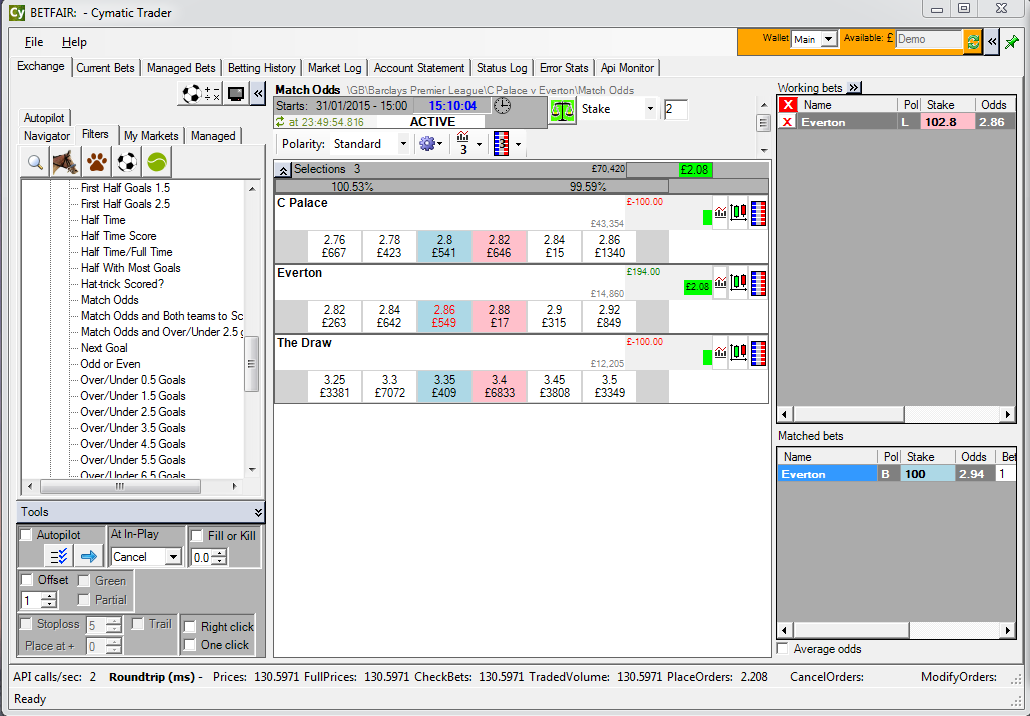This screenshot has height=716, width=1030.
Task: Open the C Palace ladder icon
Action: click(x=758, y=213)
